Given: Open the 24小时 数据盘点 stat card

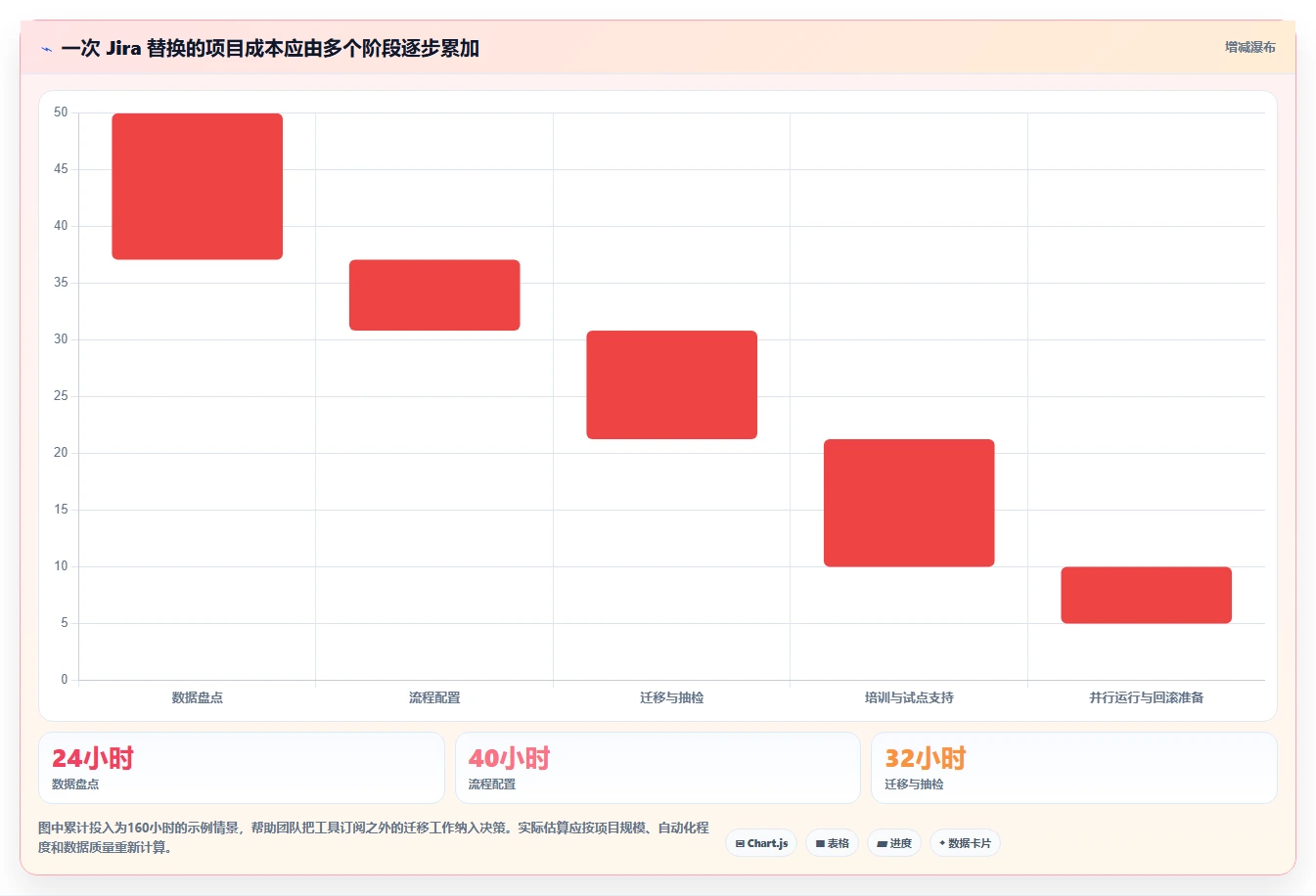Looking at the screenshot, I should 242,768.
